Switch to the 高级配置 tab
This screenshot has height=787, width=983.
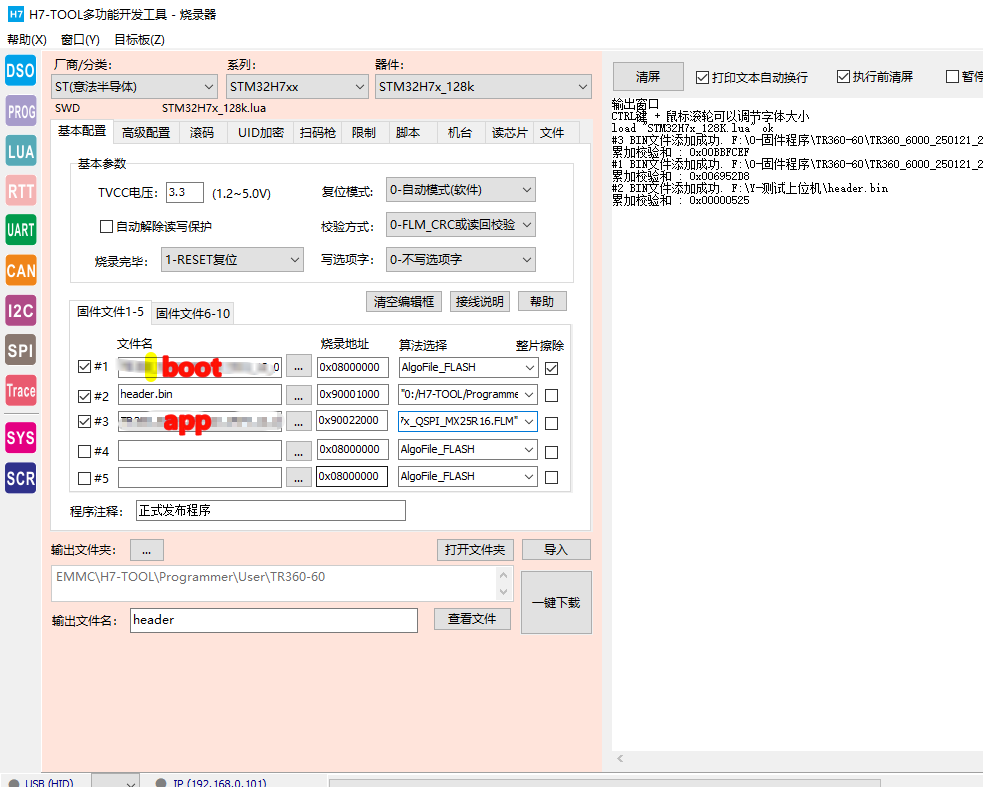click(146, 133)
